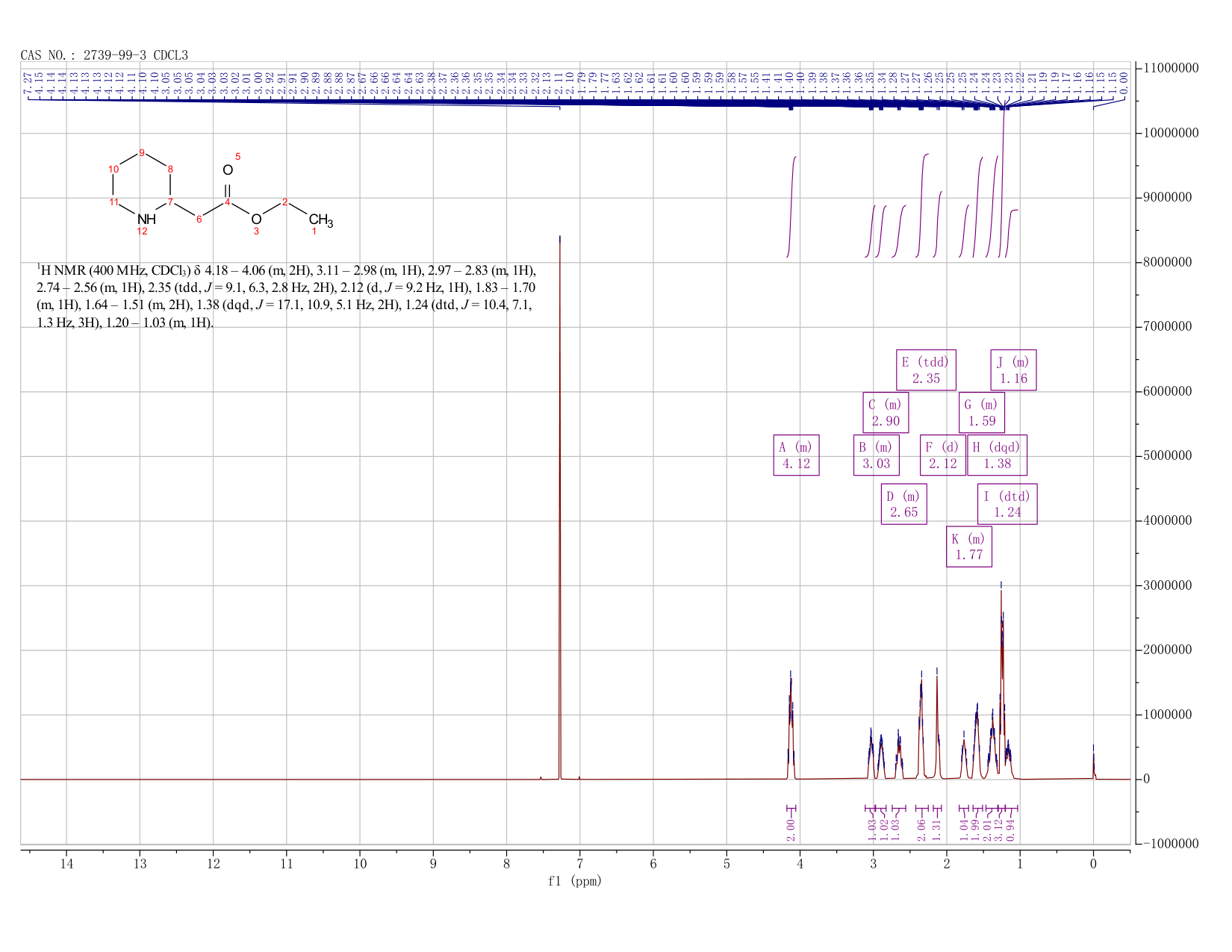Click the 10 tick label on ppm axis

[360, 864]
